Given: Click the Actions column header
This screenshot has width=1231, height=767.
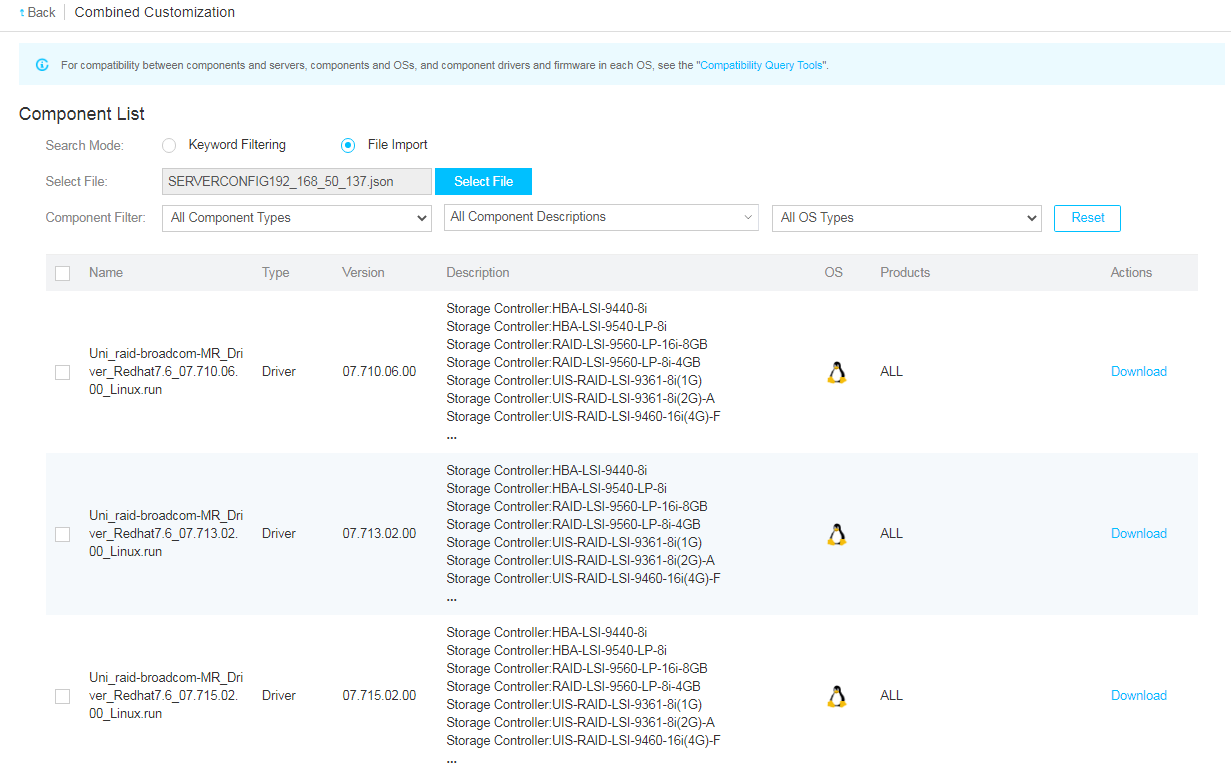Looking at the screenshot, I should (1131, 273).
